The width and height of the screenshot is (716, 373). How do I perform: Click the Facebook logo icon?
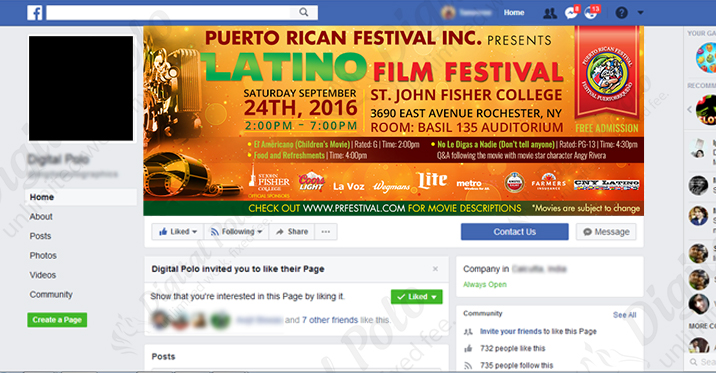(x=35, y=12)
